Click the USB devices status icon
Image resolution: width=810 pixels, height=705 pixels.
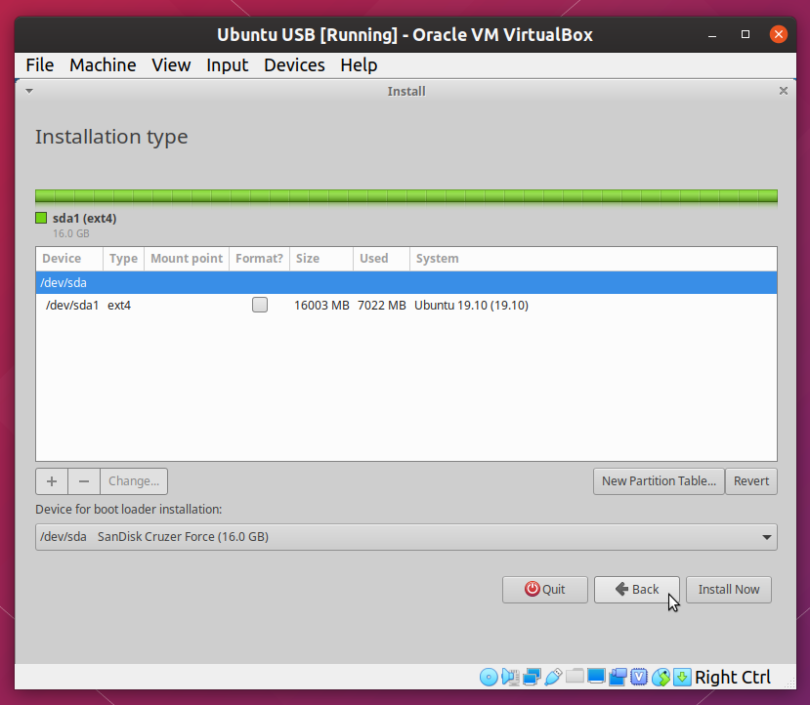(553, 677)
